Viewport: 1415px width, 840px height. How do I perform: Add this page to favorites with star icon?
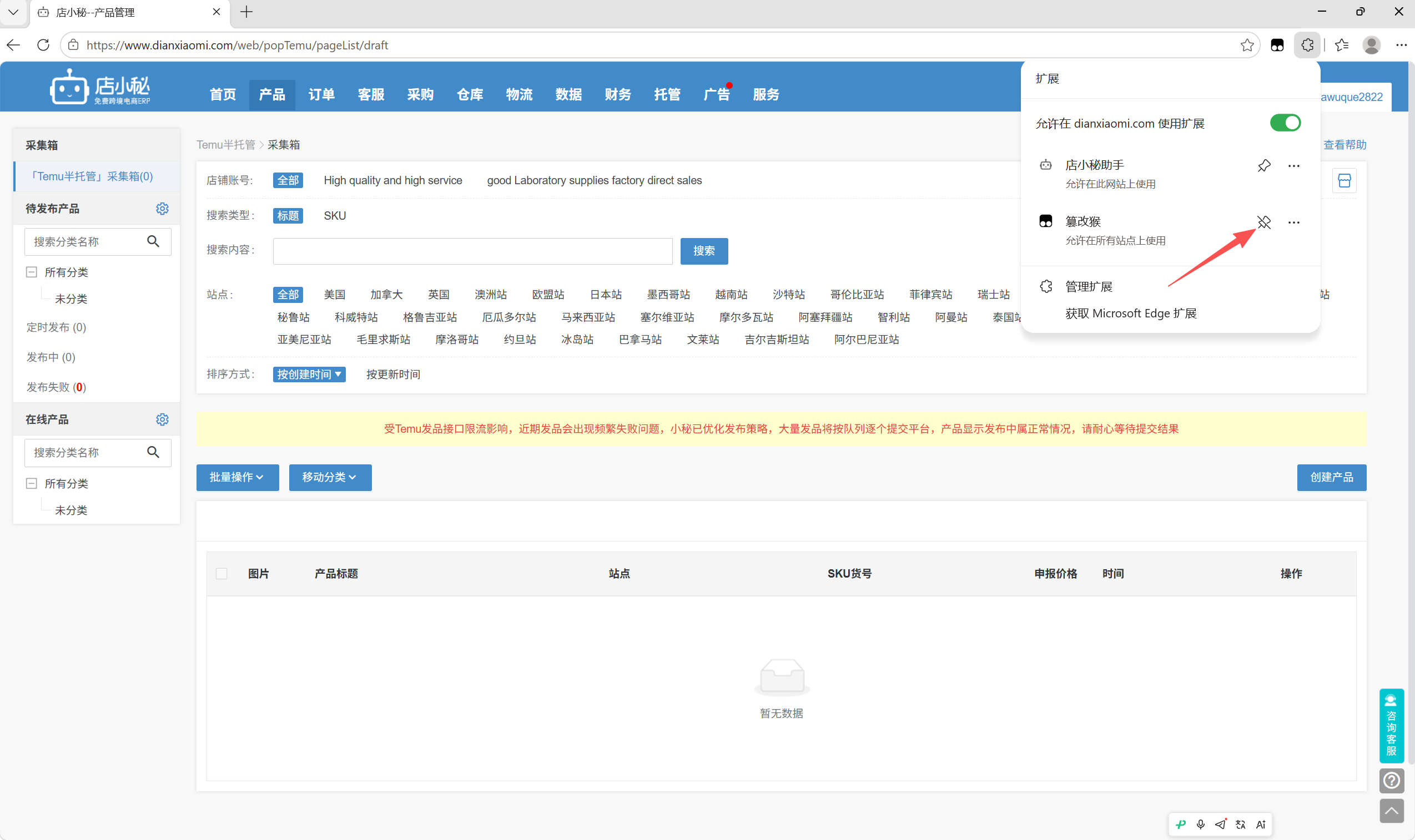pyautogui.click(x=1247, y=45)
